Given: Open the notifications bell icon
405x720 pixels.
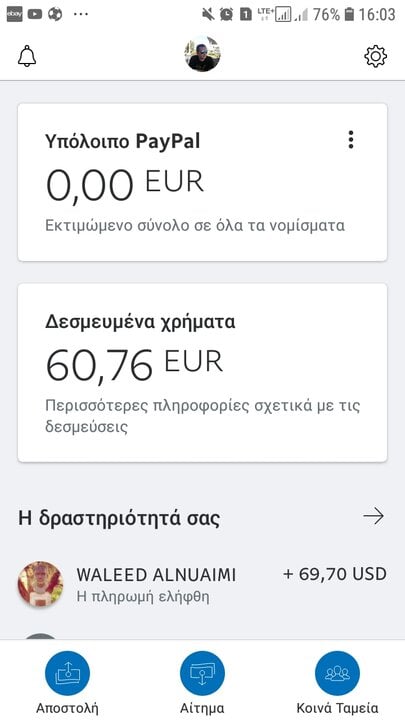Looking at the screenshot, I should click(x=27, y=56).
